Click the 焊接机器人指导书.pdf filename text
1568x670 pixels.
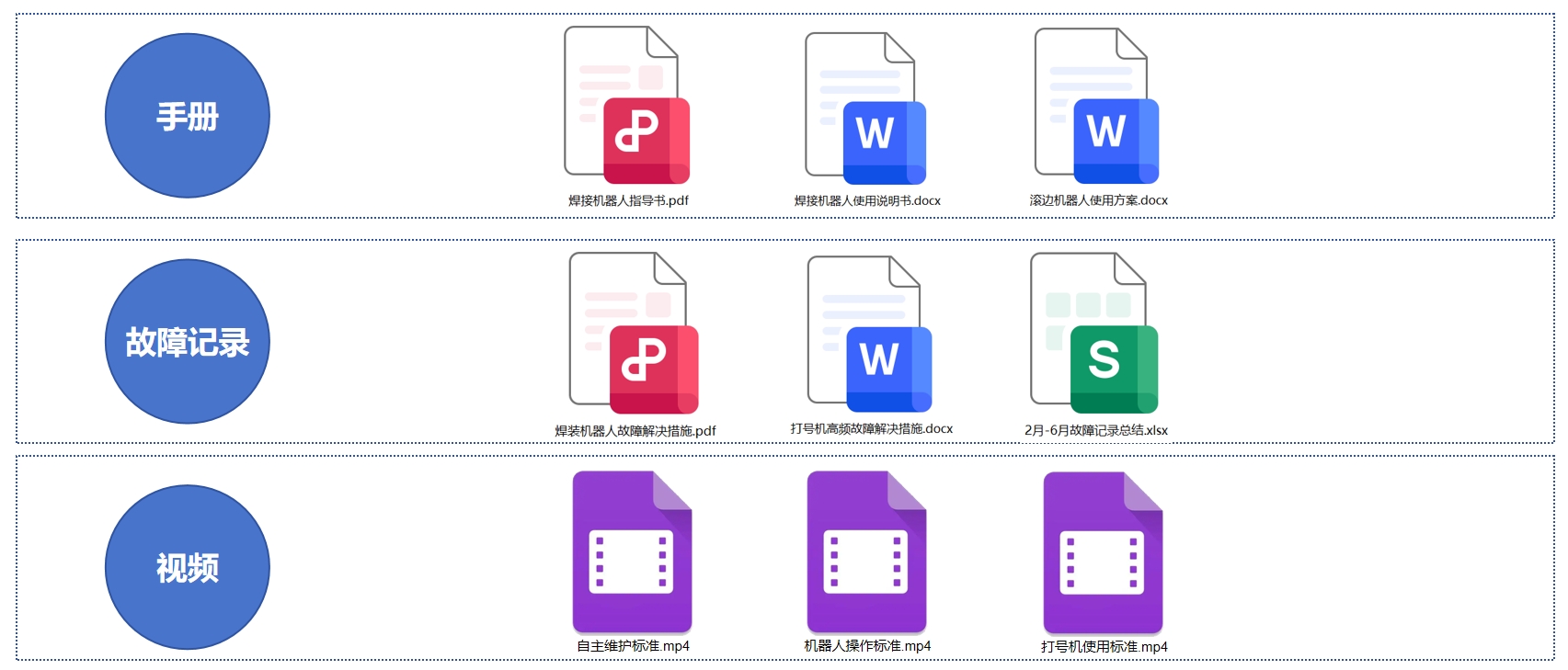[x=628, y=200]
